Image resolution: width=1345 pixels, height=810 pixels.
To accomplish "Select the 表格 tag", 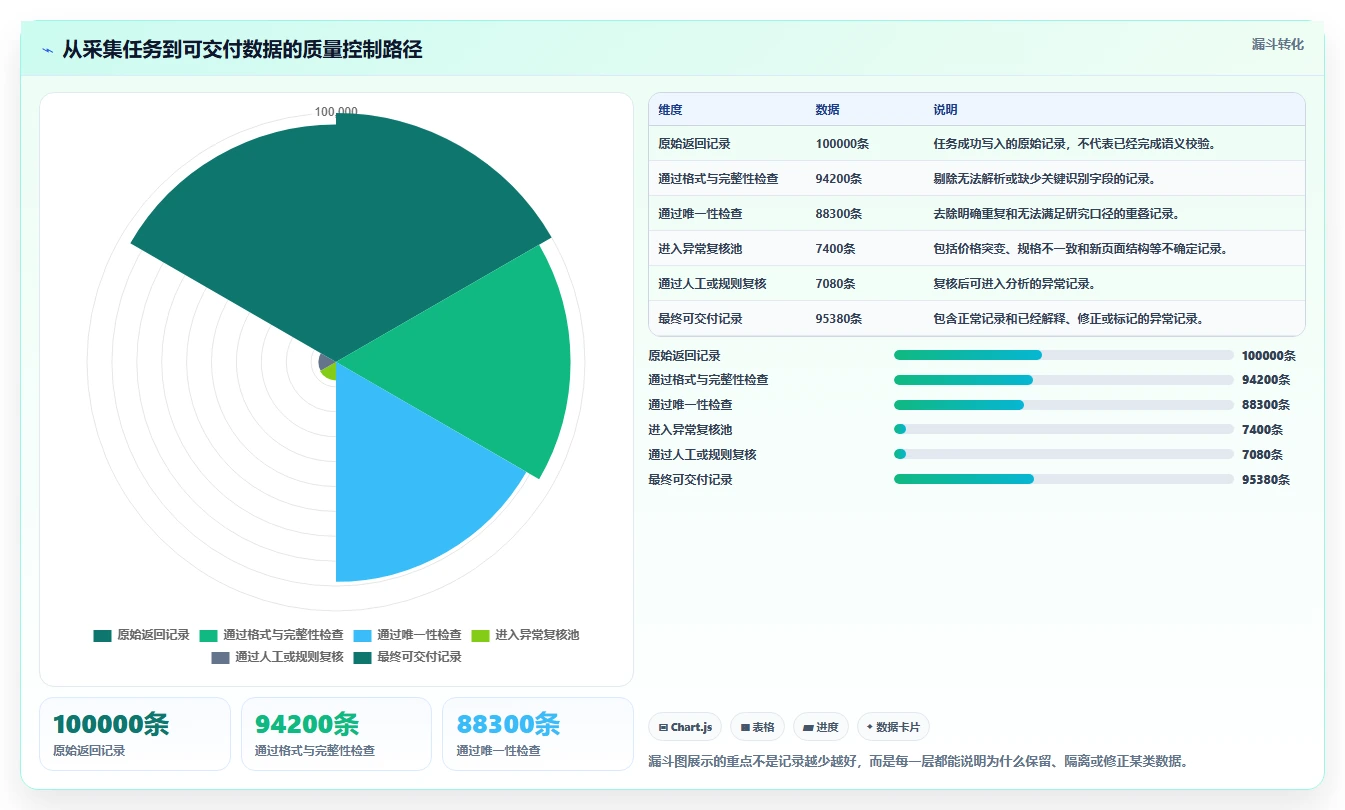I will pos(757,727).
